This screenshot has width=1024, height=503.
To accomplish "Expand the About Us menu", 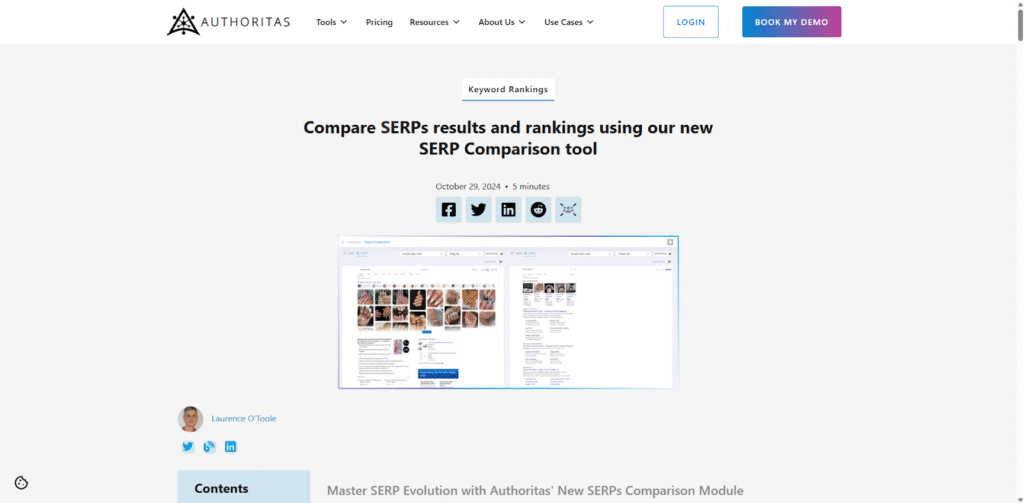I will point(502,22).
